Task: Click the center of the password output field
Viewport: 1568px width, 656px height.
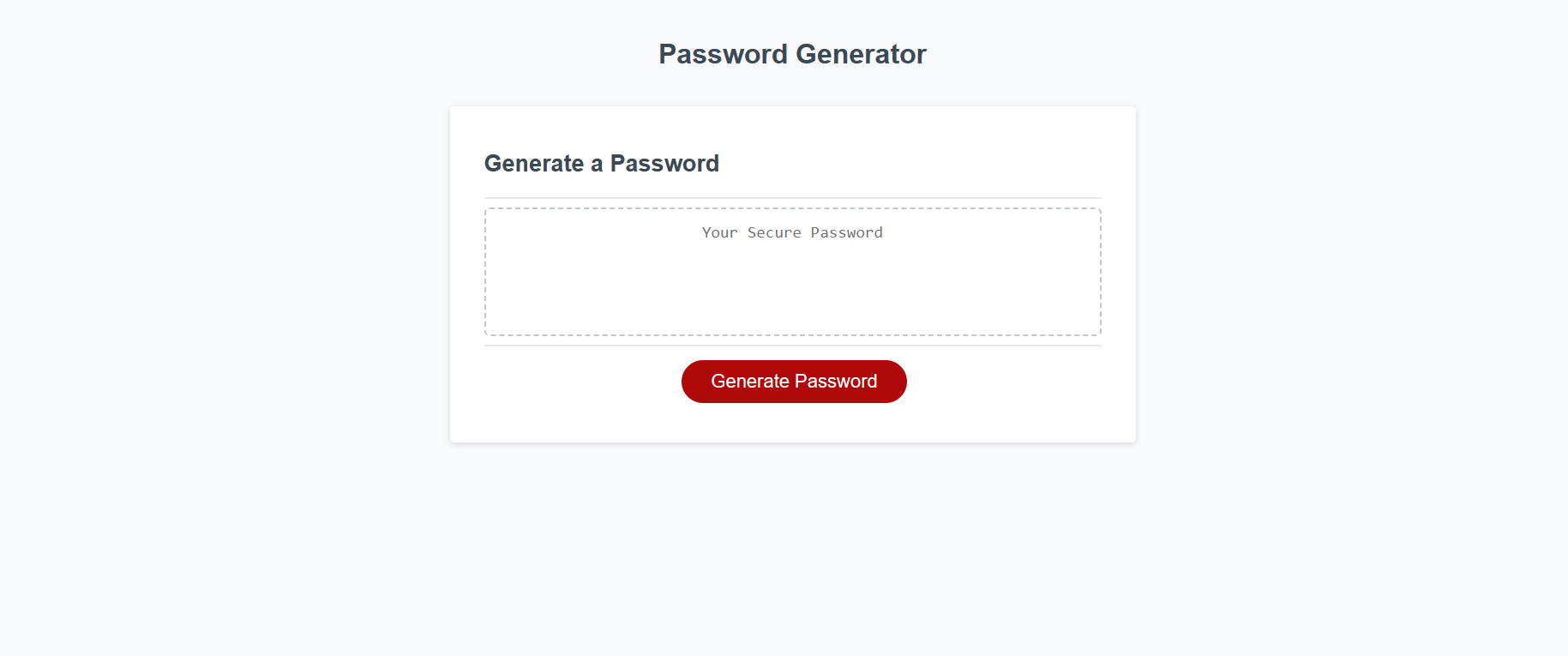Action: click(793, 271)
